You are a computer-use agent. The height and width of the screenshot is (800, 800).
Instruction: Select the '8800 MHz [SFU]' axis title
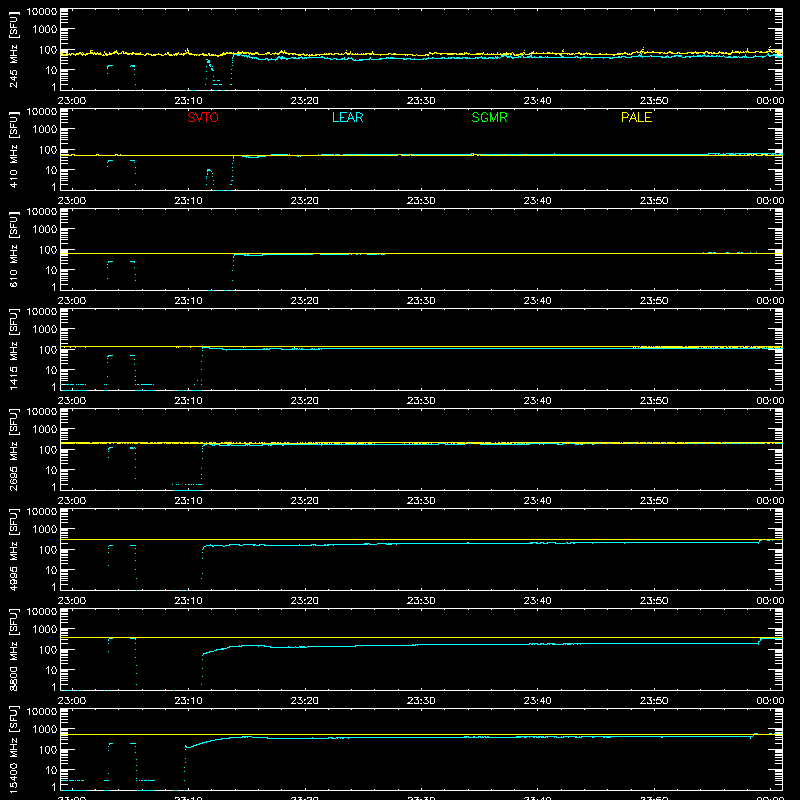pyautogui.click(x=13, y=650)
